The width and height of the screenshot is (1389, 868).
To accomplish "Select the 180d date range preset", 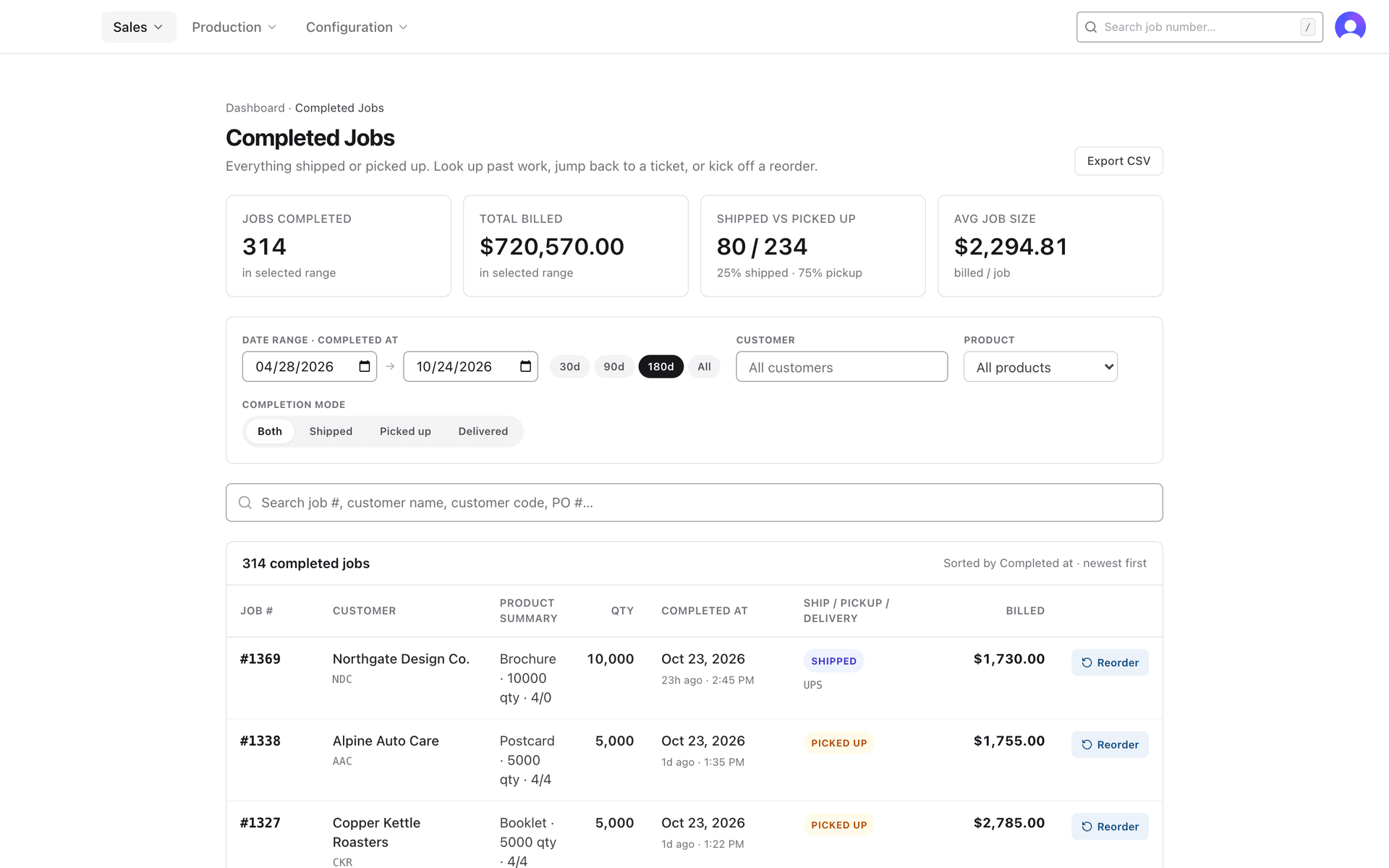I will tap(660, 367).
